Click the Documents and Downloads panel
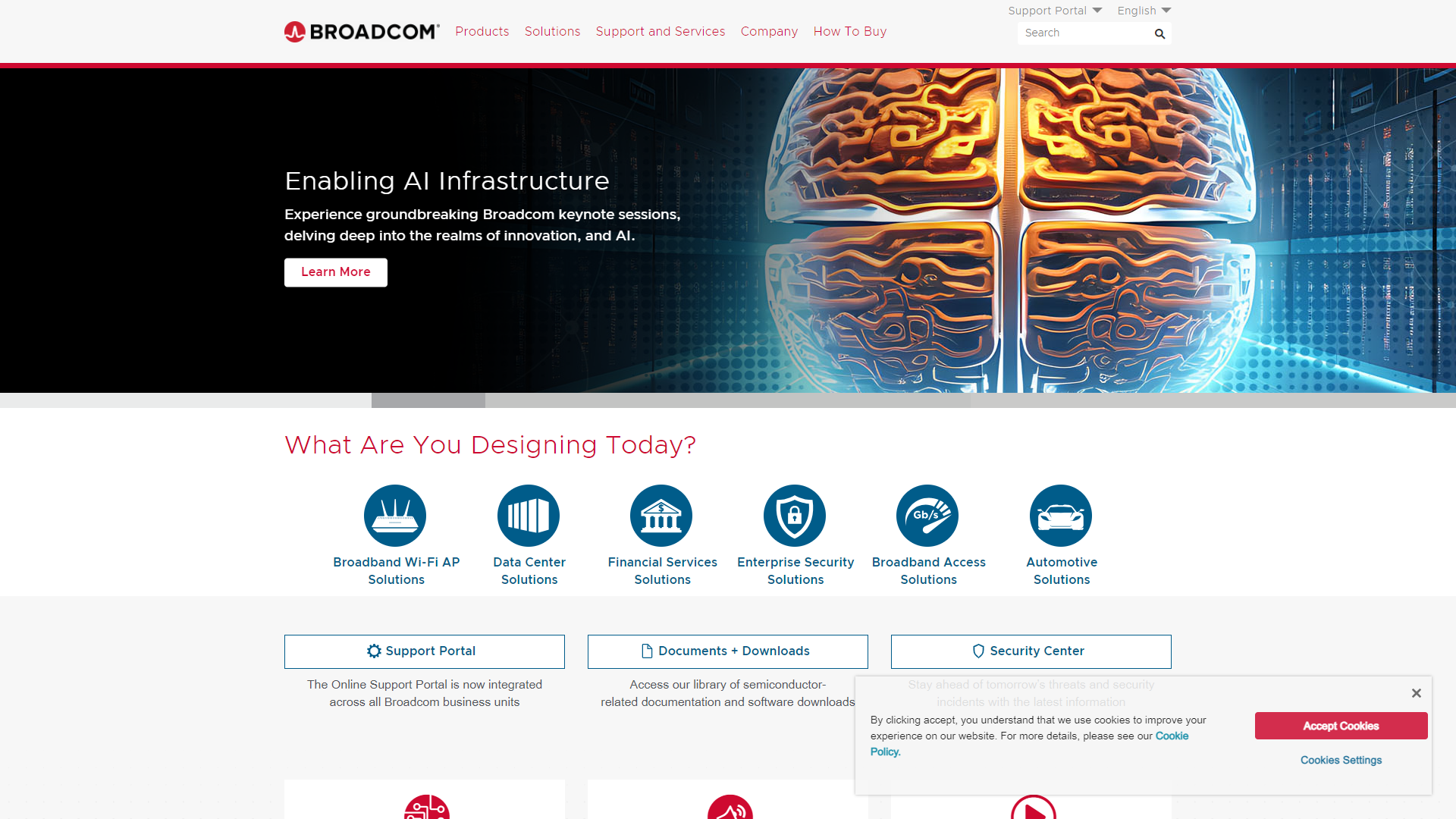The width and height of the screenshot is (1456, 819). tap(728, 651)
